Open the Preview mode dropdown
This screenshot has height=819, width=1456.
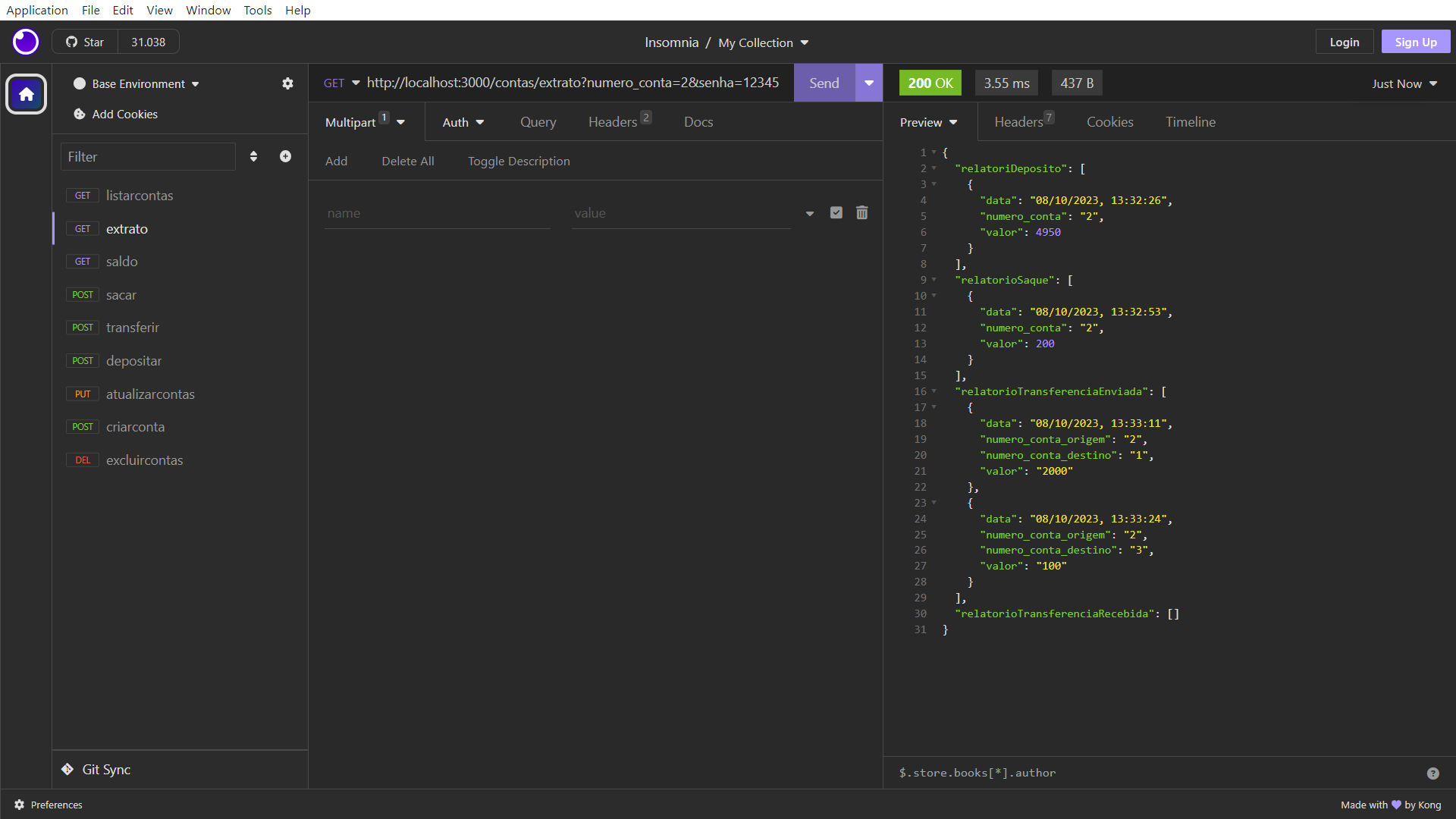928,122
